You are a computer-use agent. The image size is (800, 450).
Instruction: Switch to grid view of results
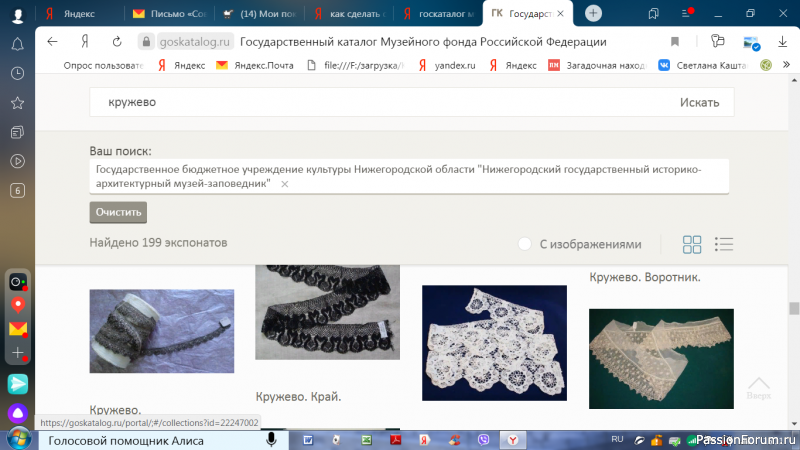click(x=692, y=244)
